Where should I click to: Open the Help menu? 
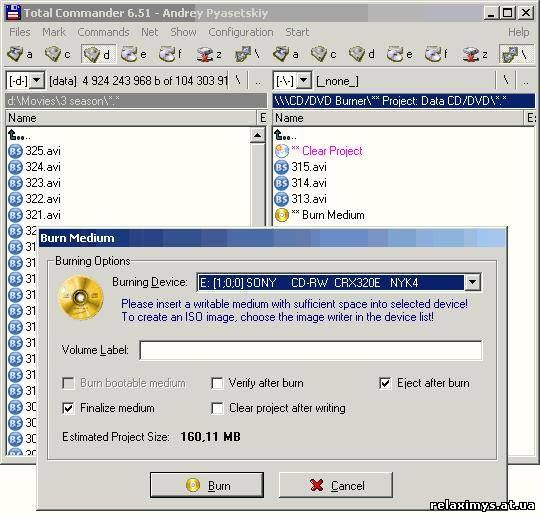pos(519,32)
